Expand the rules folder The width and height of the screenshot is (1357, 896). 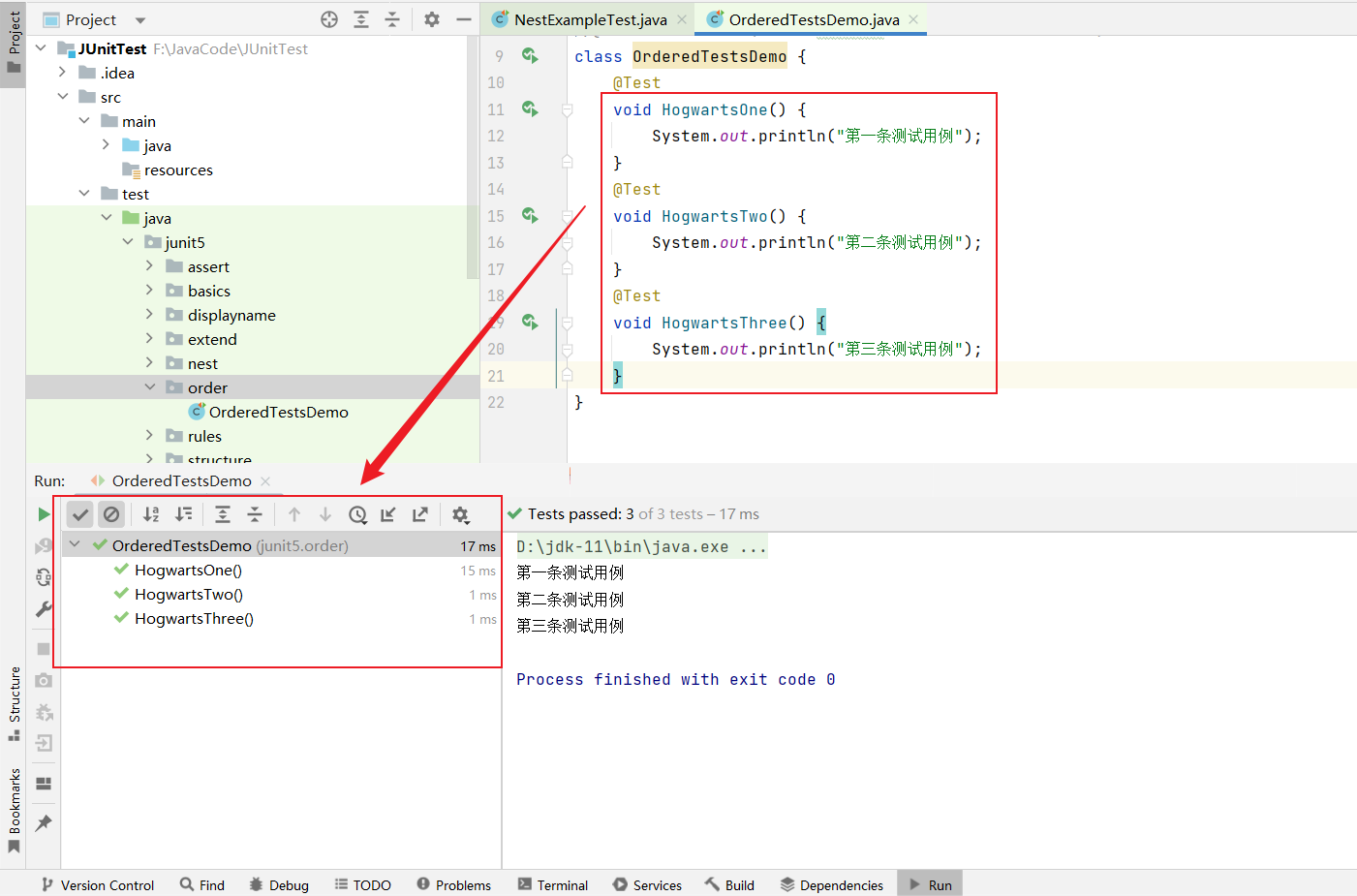(149, 436)
